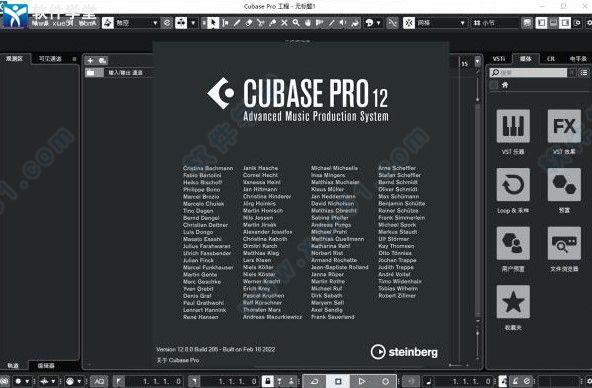
Task: Switch to the Editor tab at bottom left
Action: click(46, 366)
